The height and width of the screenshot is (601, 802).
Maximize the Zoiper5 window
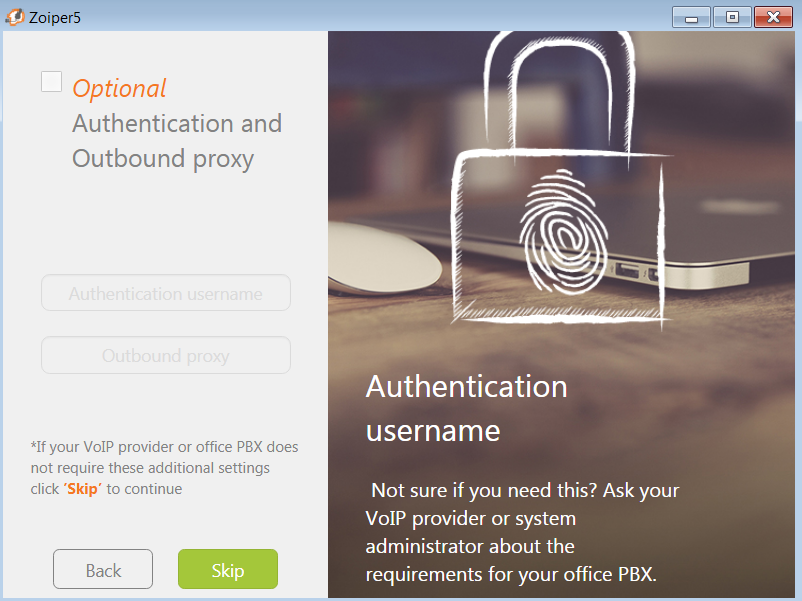(732, 17)
